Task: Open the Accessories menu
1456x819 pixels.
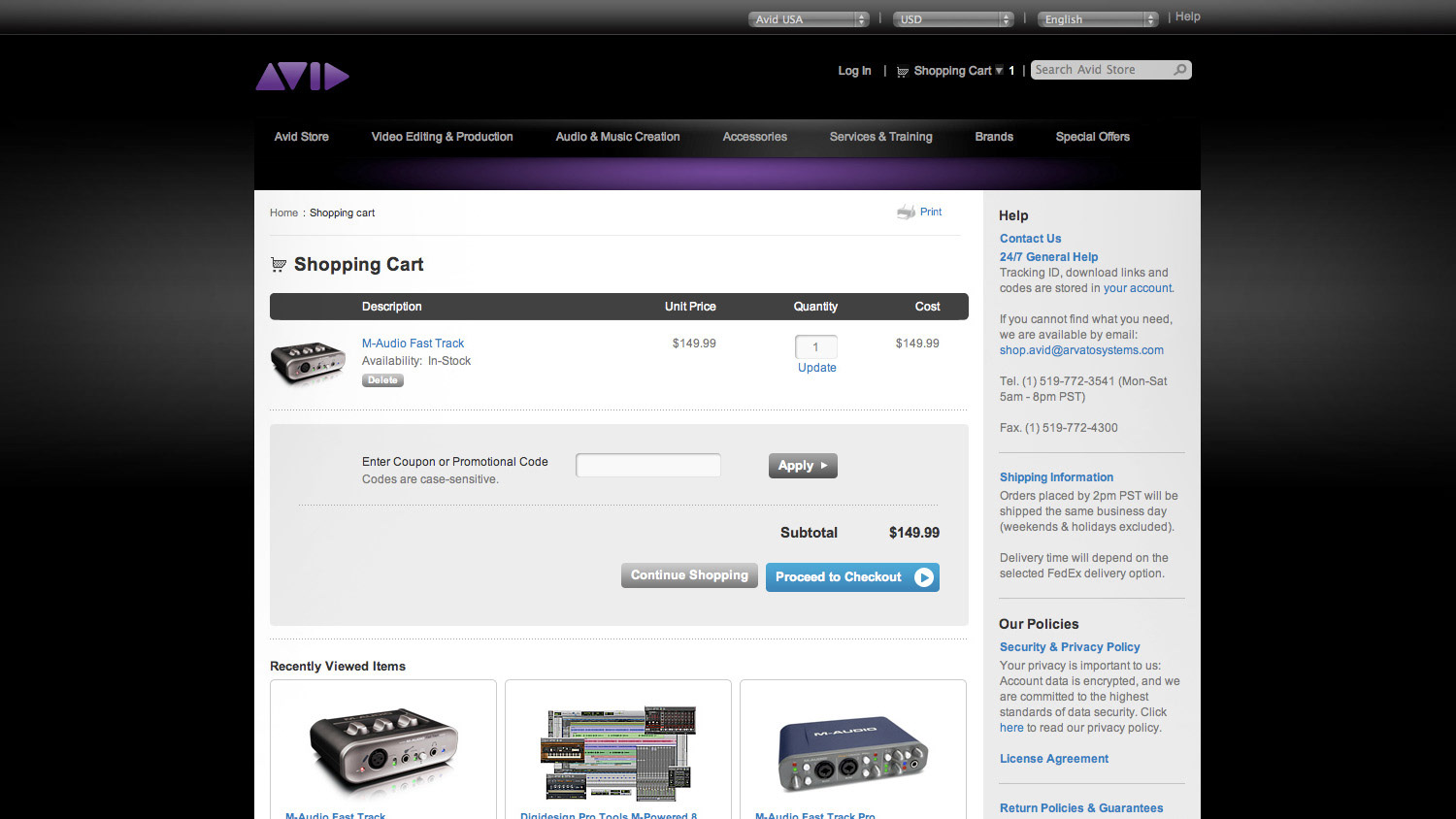Action: pos(754,137)
